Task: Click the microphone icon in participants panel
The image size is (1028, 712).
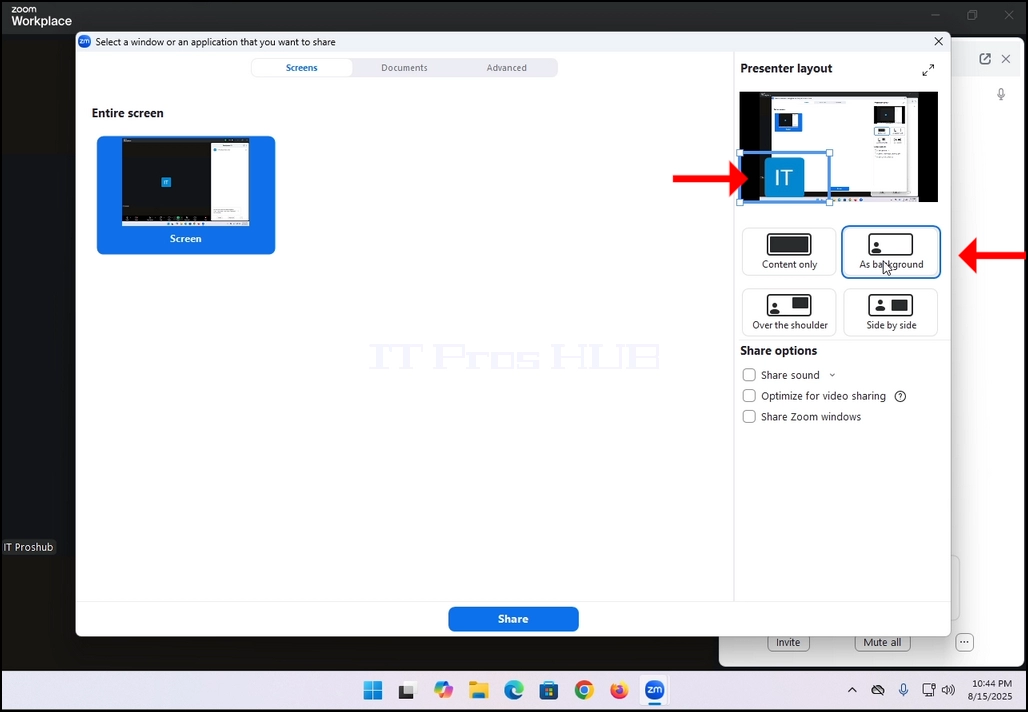Action: [x=1000, y=94]
